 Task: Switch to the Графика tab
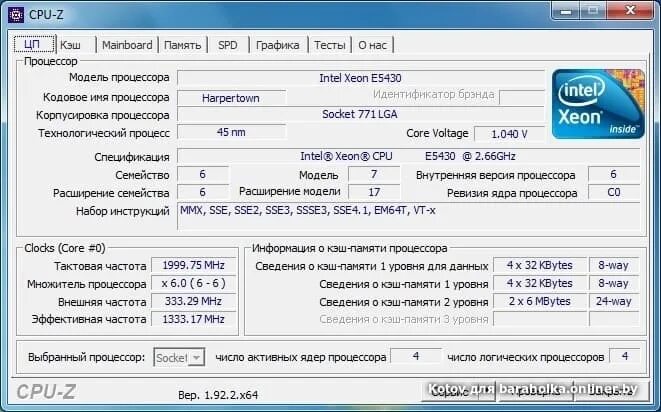pos(278,45)
